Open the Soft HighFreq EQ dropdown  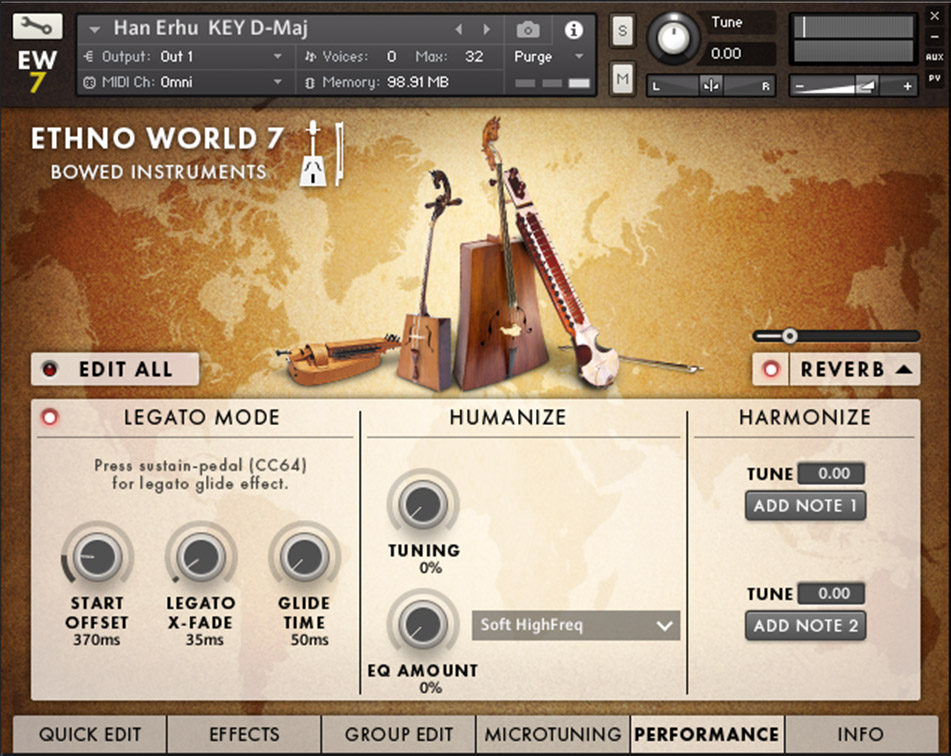tap(576, 625)
